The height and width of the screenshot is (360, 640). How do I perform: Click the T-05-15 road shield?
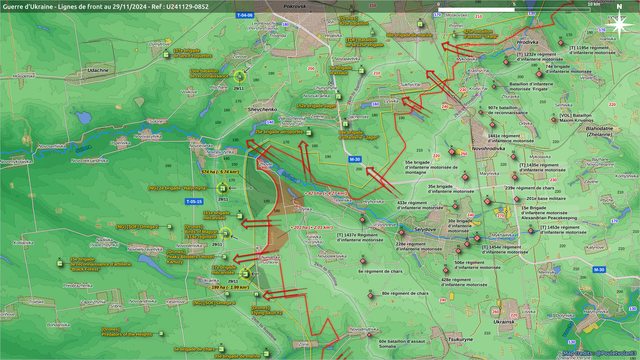pos(194,202)
